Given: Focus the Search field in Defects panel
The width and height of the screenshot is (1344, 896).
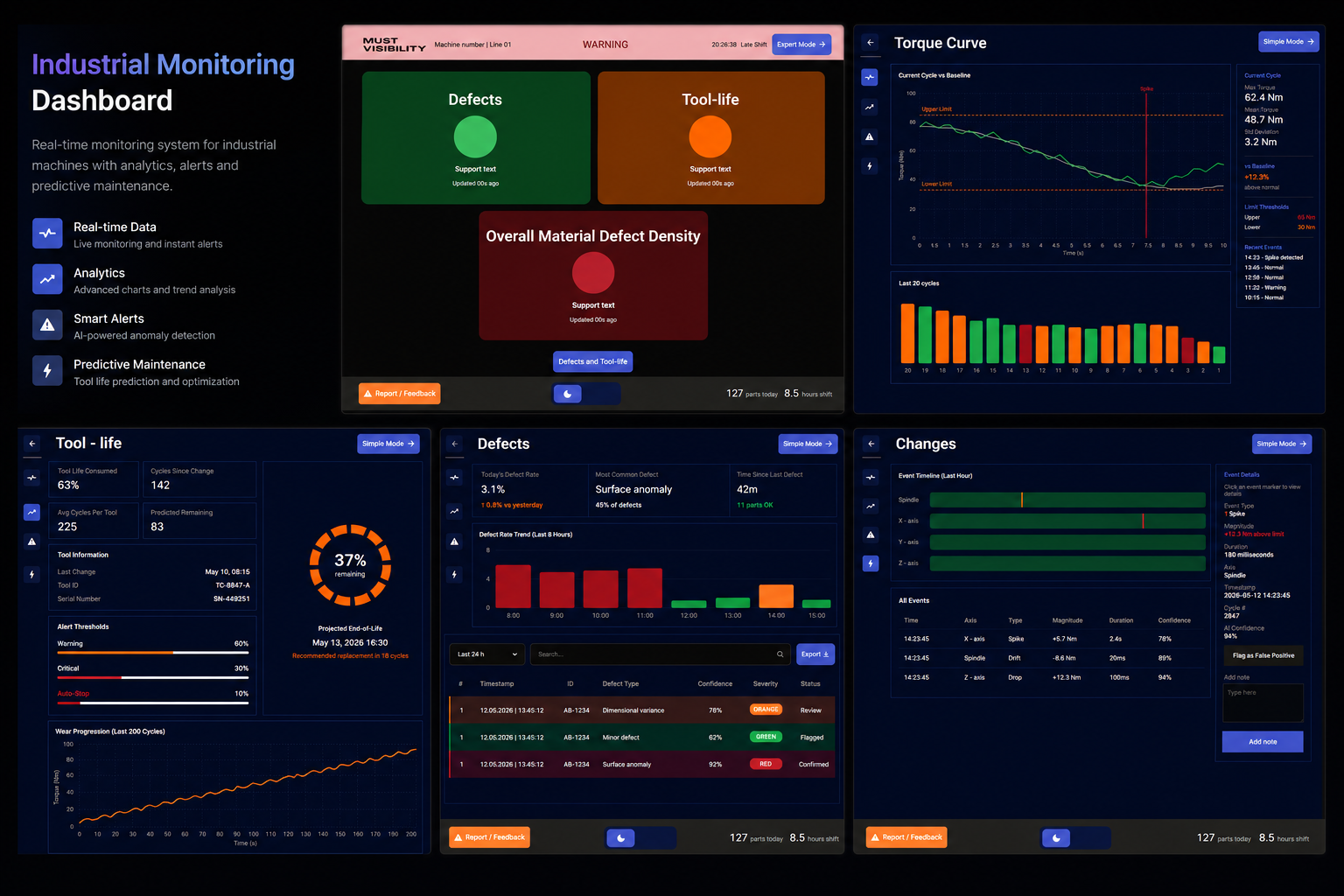Looking at the screenshot, I should point(661,654).
